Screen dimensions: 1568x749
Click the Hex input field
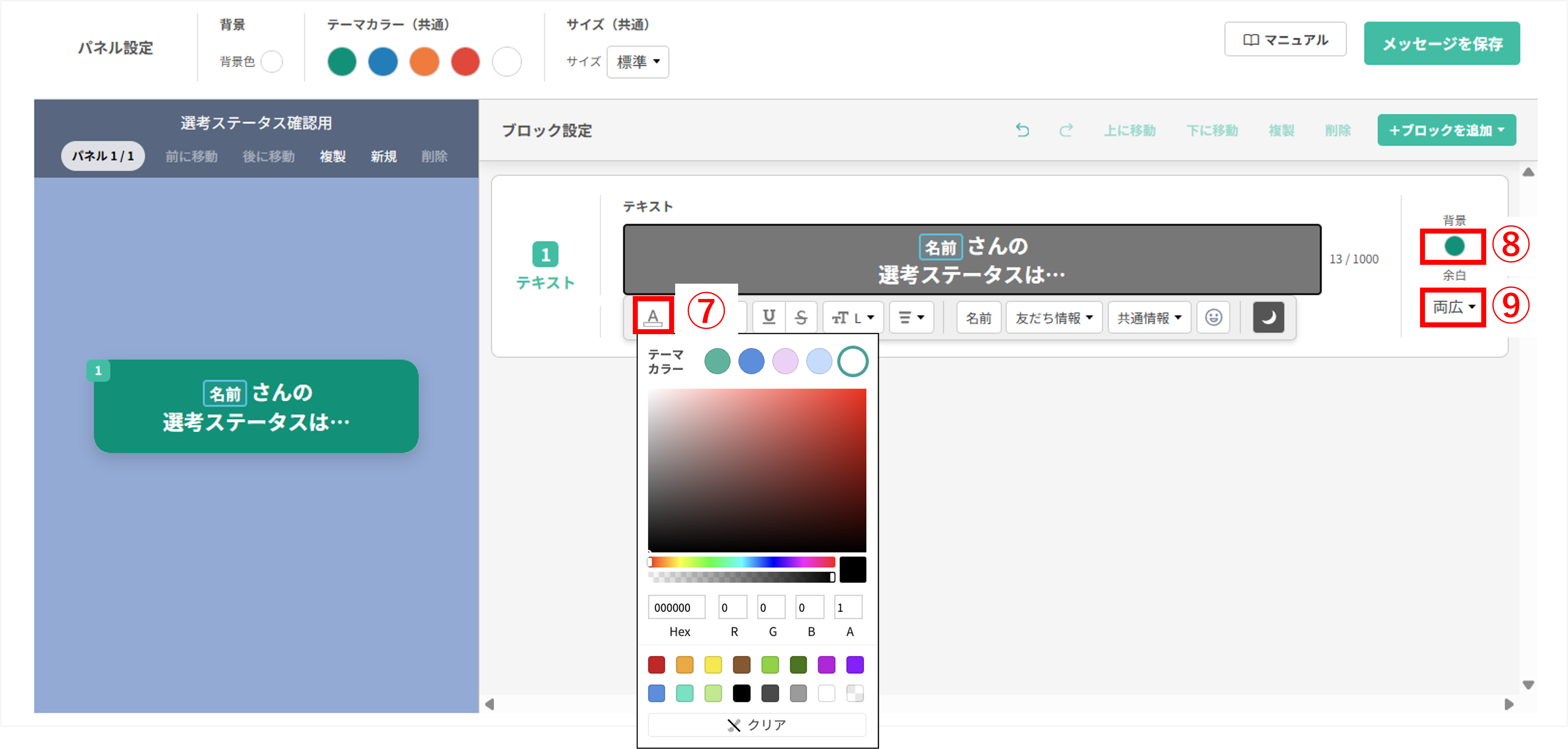coord(677,606)
